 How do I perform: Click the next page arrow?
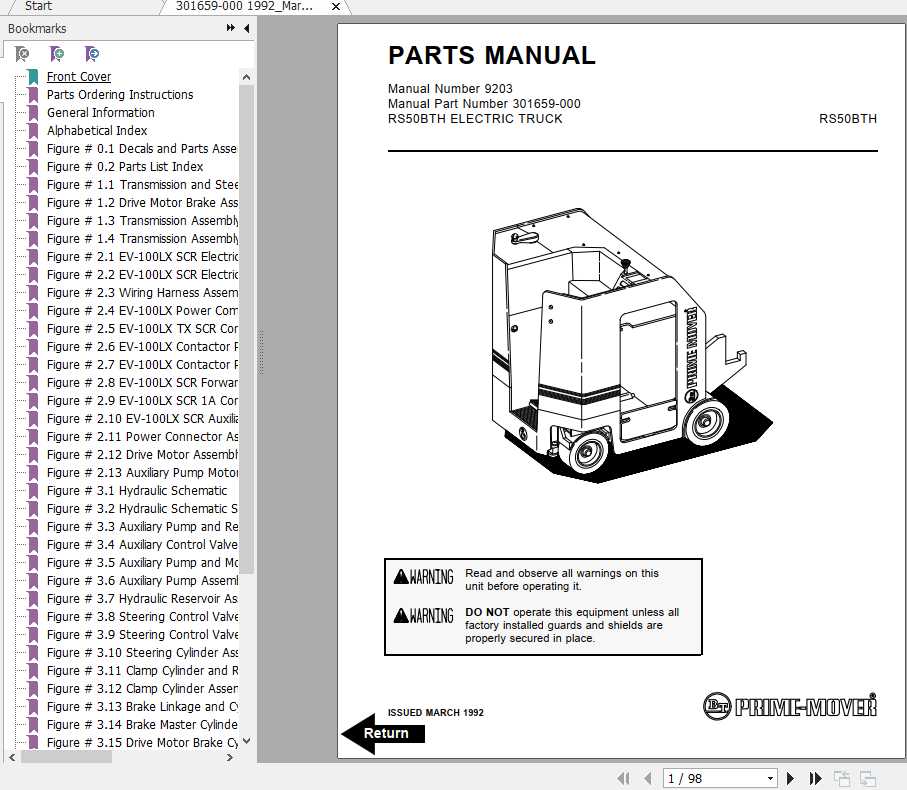click(790, 778)
